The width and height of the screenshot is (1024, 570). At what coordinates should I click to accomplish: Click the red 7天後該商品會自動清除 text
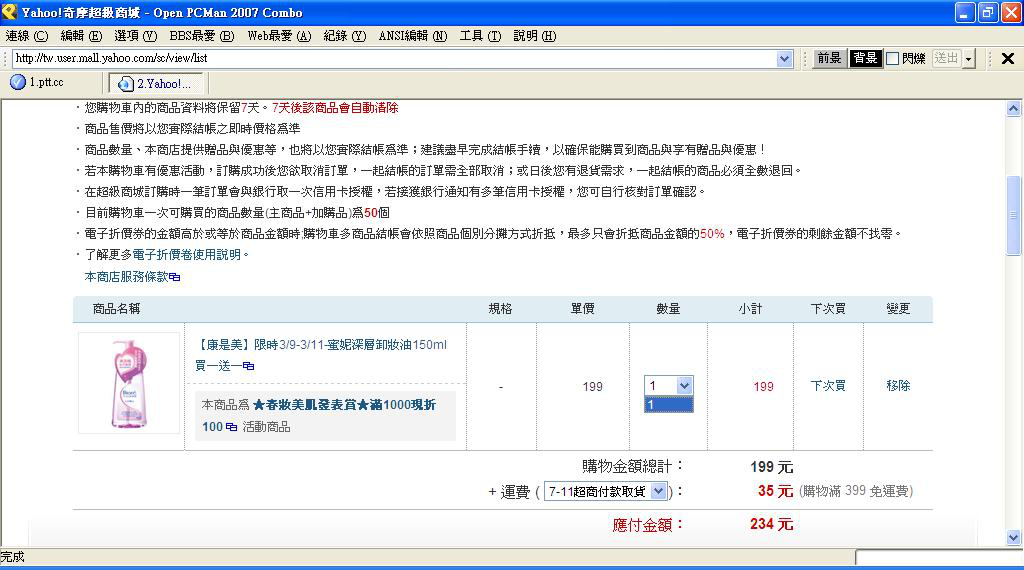[x=335, y=108]
